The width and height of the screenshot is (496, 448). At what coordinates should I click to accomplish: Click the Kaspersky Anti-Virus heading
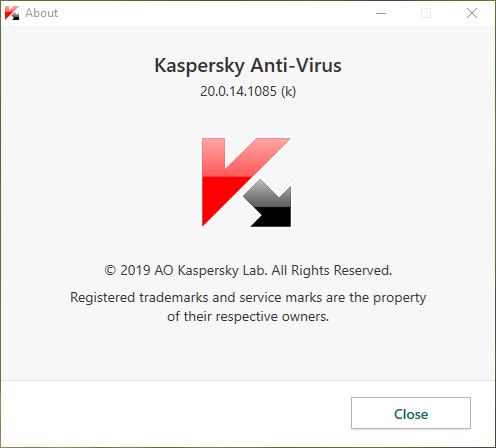pos(248,66)
